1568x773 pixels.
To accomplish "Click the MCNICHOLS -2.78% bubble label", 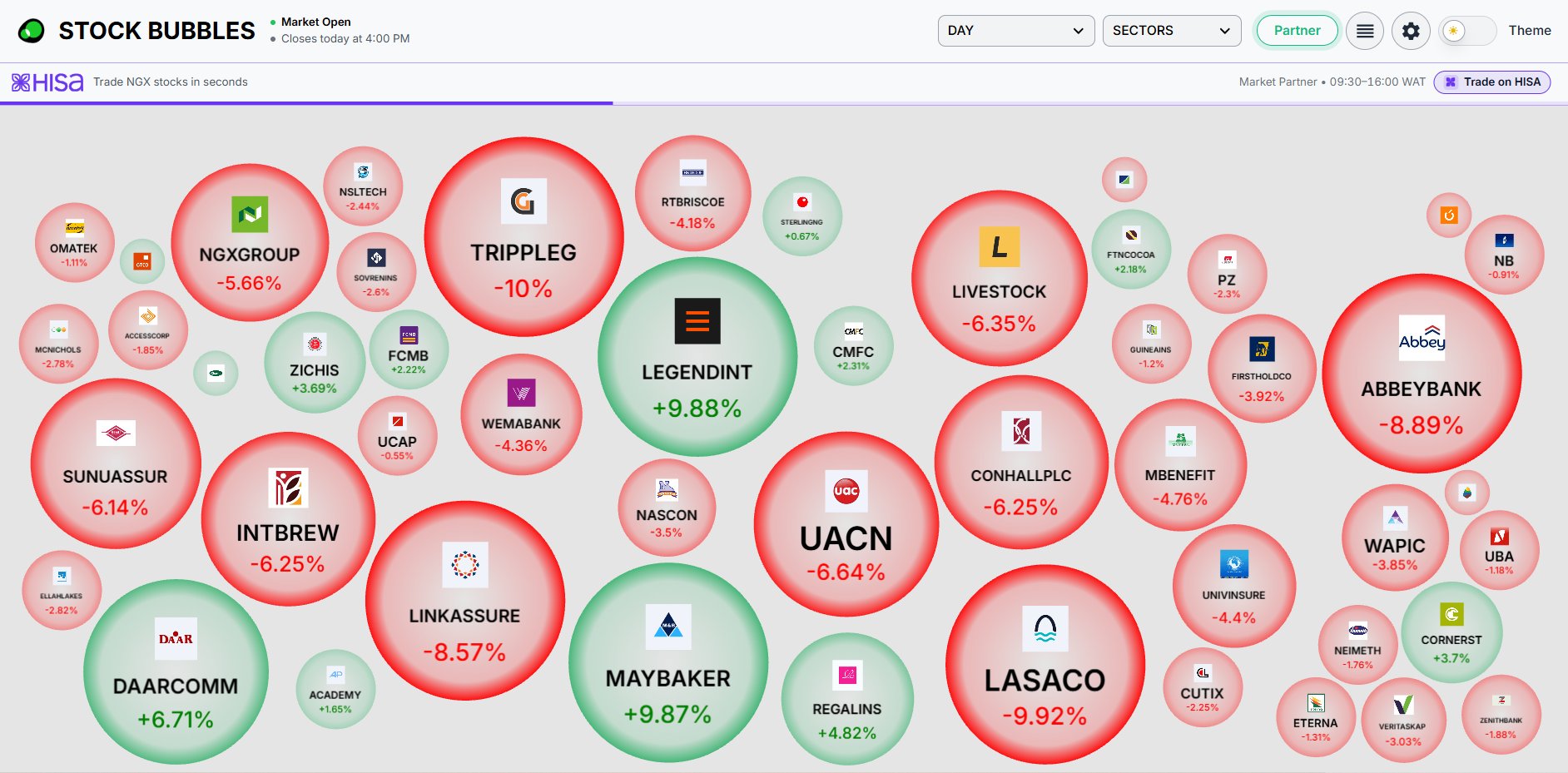I will (x=58, y=357).
